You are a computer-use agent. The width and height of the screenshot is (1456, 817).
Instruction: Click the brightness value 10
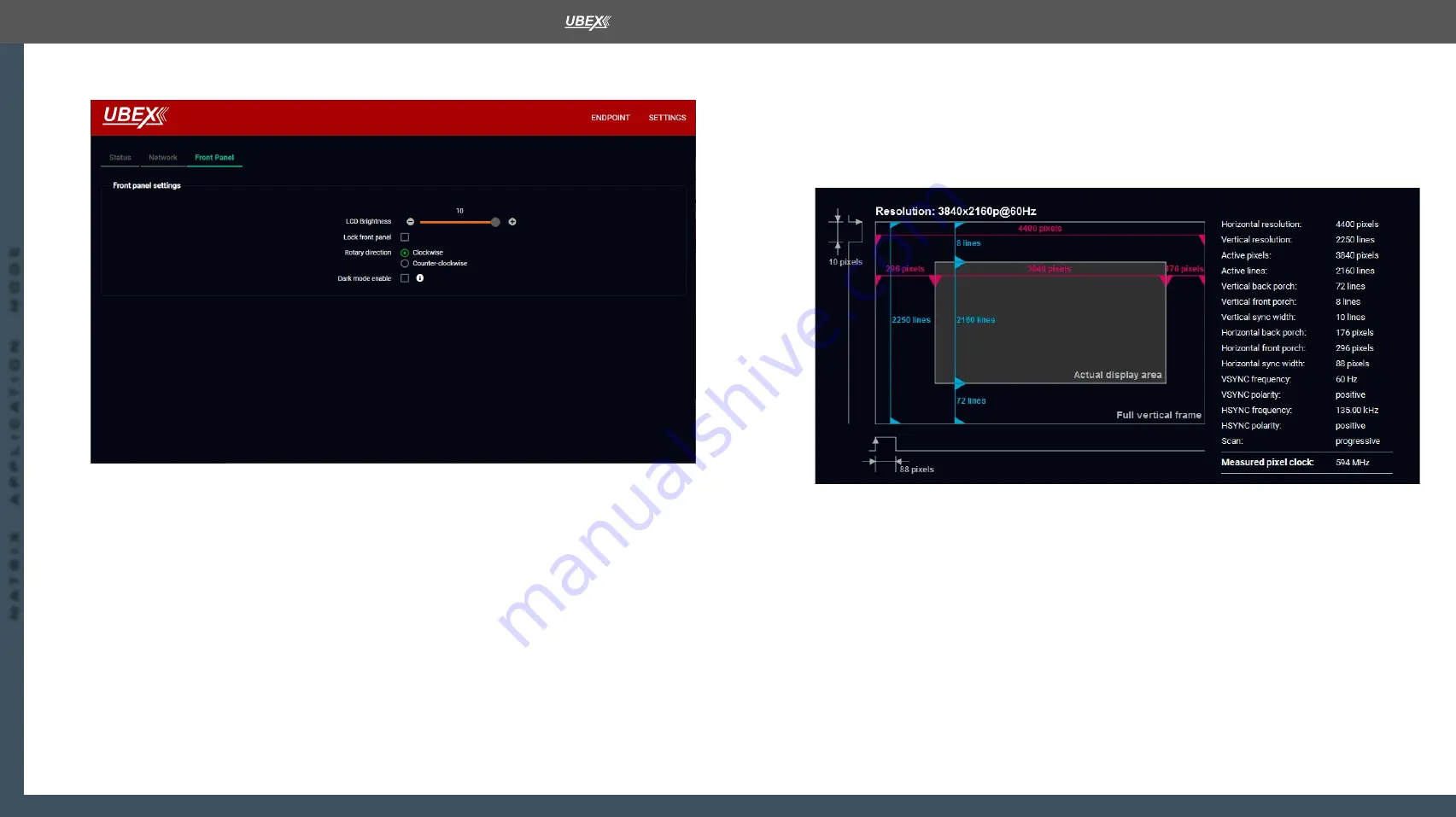click(x=459, y=211)
